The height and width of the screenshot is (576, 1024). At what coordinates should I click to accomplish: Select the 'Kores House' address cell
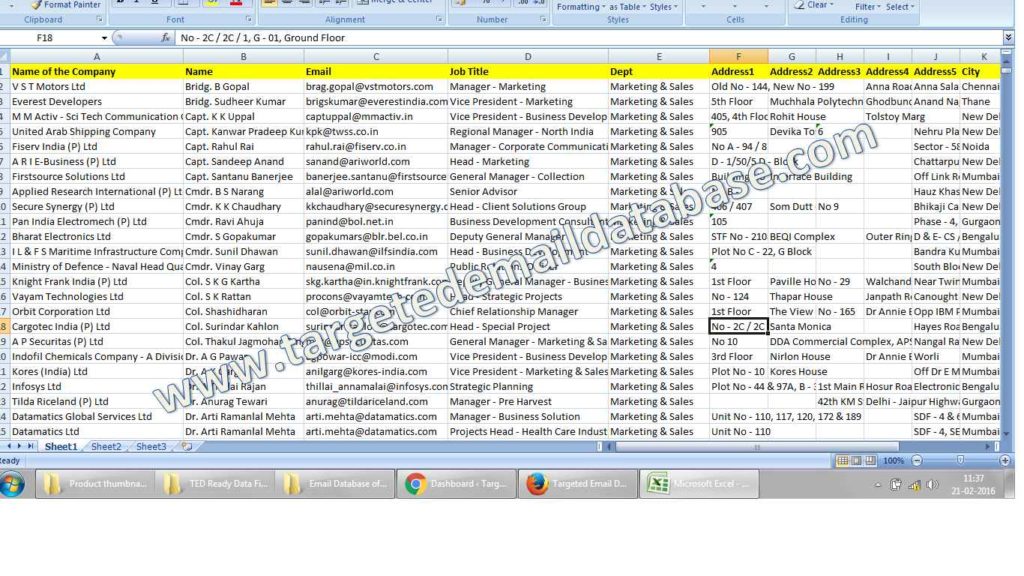click(792, 372)
